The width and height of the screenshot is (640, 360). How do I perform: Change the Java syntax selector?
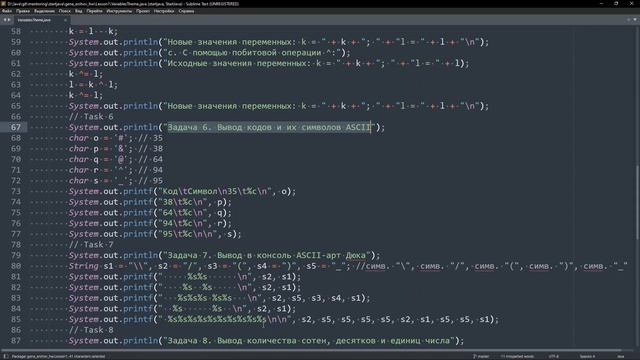click(x=621, y=356)
